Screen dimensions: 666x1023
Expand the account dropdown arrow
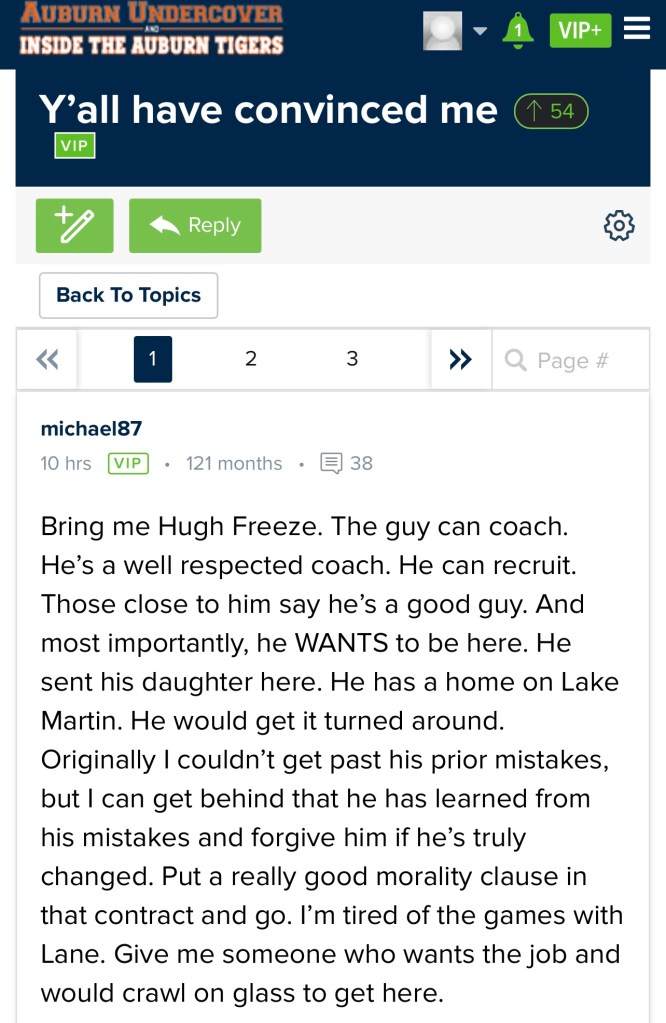tap(479, 31)
